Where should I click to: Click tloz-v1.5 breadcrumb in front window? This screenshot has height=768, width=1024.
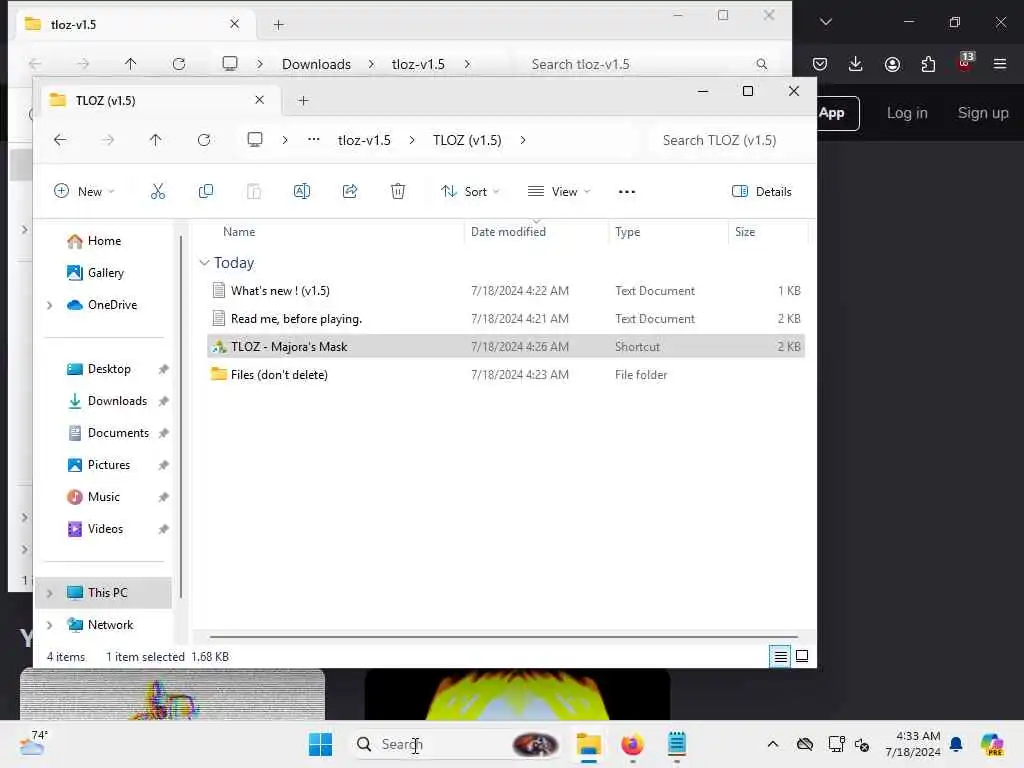click(x=364, y=140)
